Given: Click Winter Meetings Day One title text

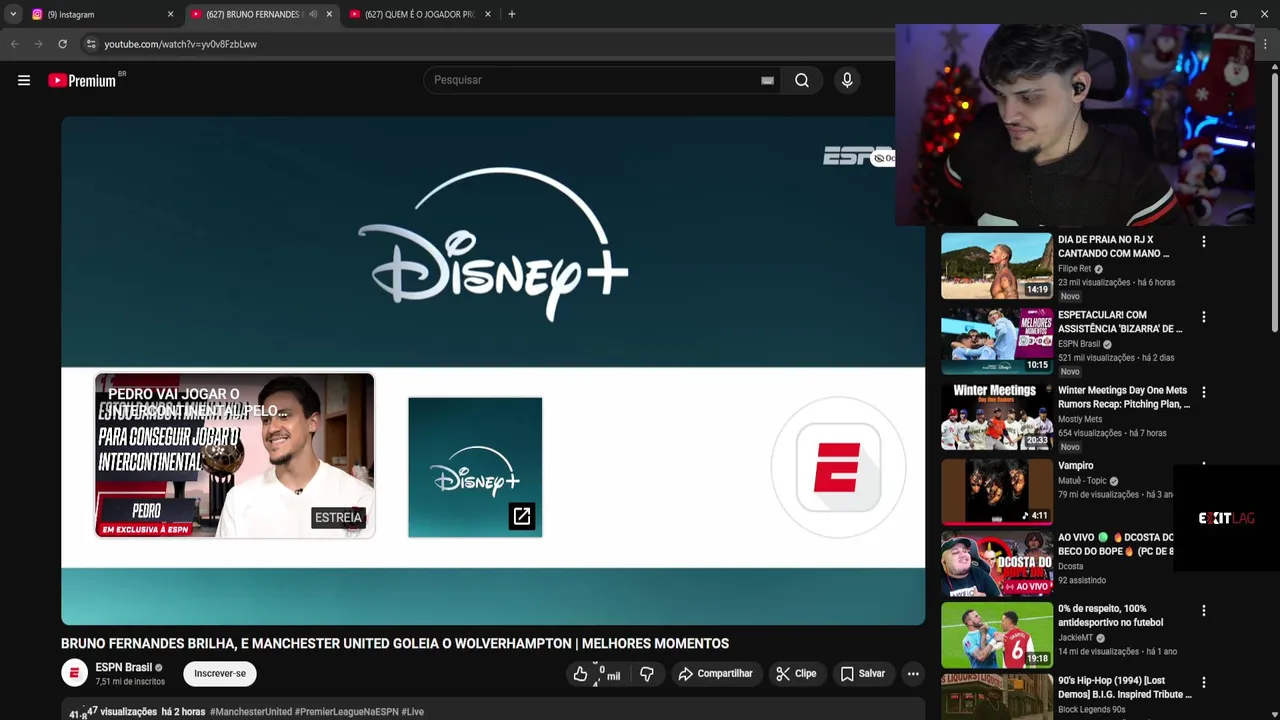Looking at the screenshot, I should [x=1124, y=397].
